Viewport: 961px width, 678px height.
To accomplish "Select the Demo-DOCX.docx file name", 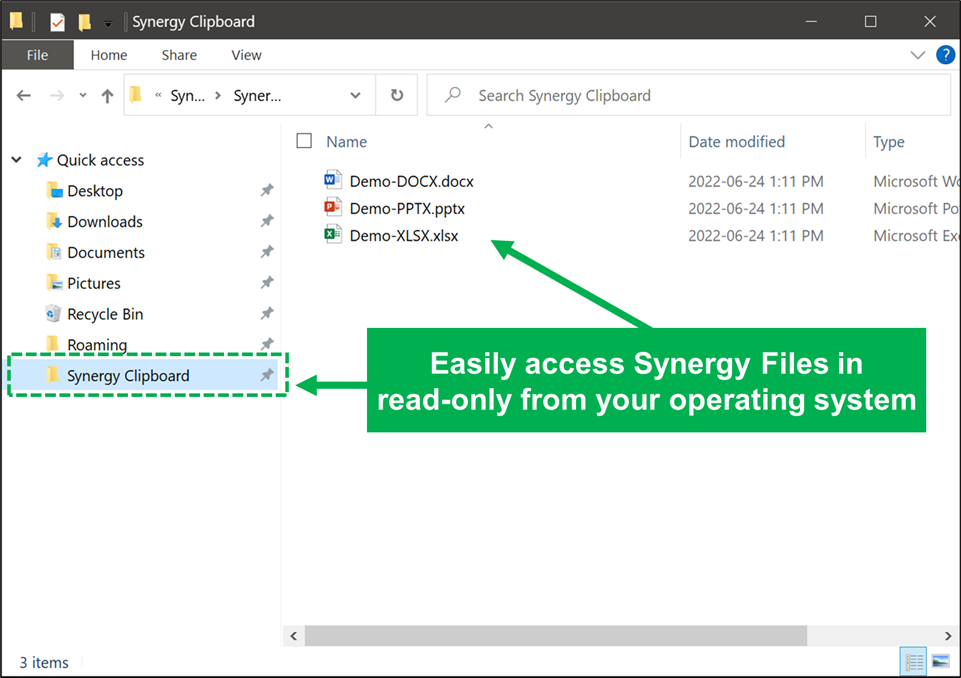I will pyautogui.click(x=411, y=181).
